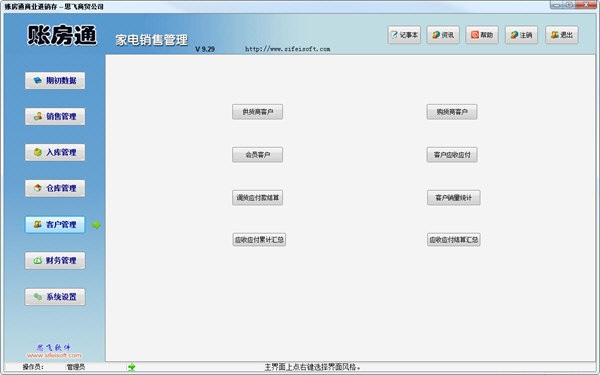Open the 帮助 help button
The height and width of the screenshot is (375, 600).
tap(482, 35)
